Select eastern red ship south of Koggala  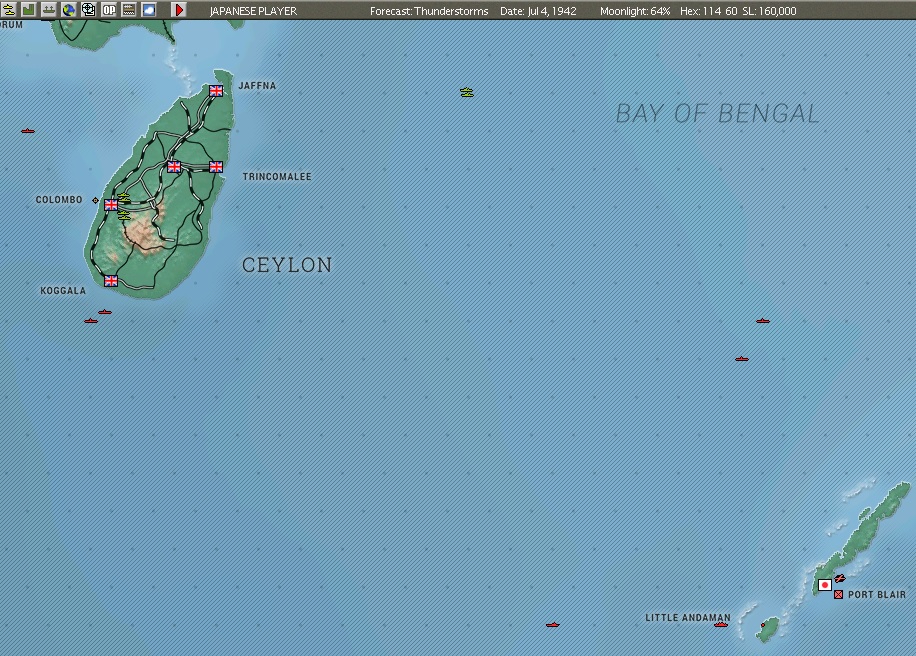[105, 312]
